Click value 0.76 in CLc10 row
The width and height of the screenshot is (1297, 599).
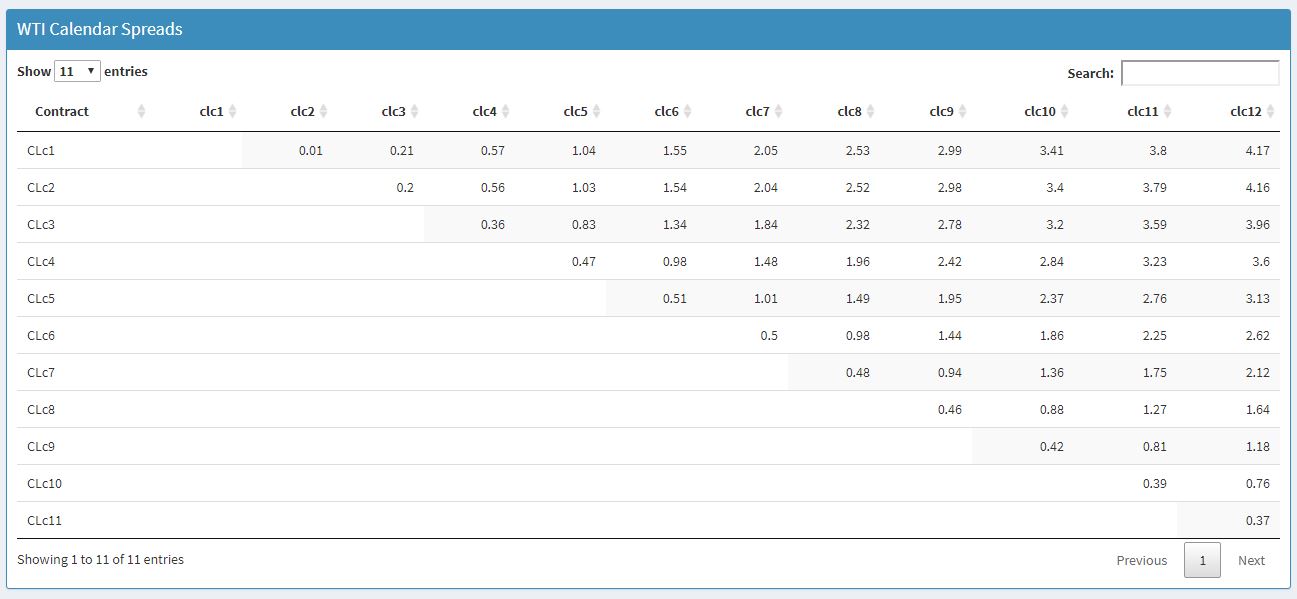pos(1258,483)
